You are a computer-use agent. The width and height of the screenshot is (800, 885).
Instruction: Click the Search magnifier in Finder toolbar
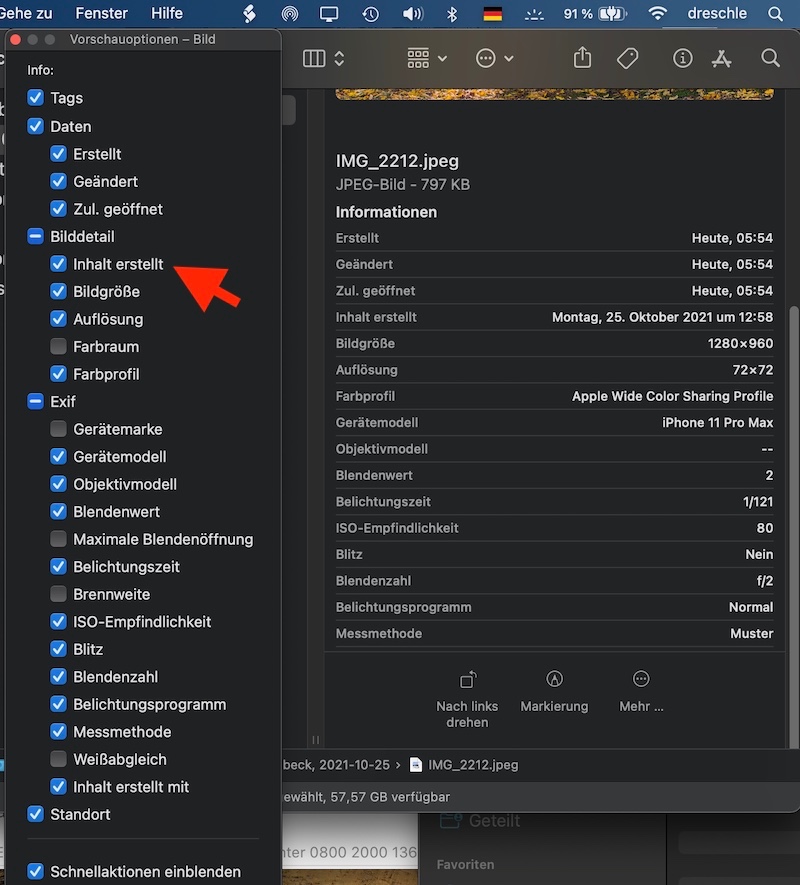(770, 59)
